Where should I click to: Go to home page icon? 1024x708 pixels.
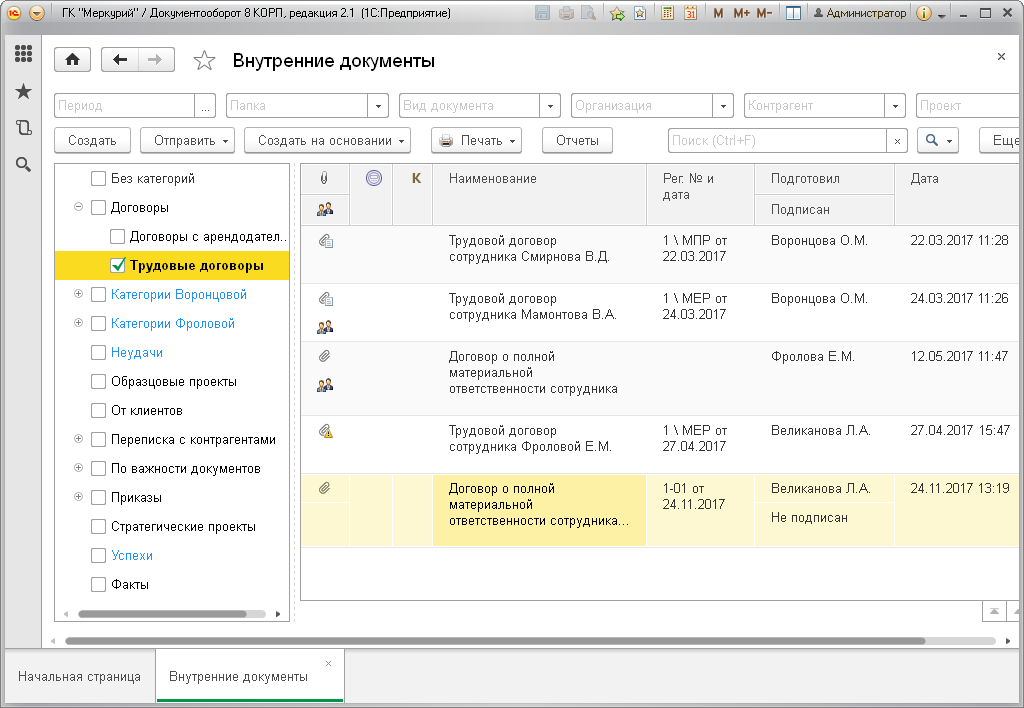pyautogui.click(x=72, y=60)
